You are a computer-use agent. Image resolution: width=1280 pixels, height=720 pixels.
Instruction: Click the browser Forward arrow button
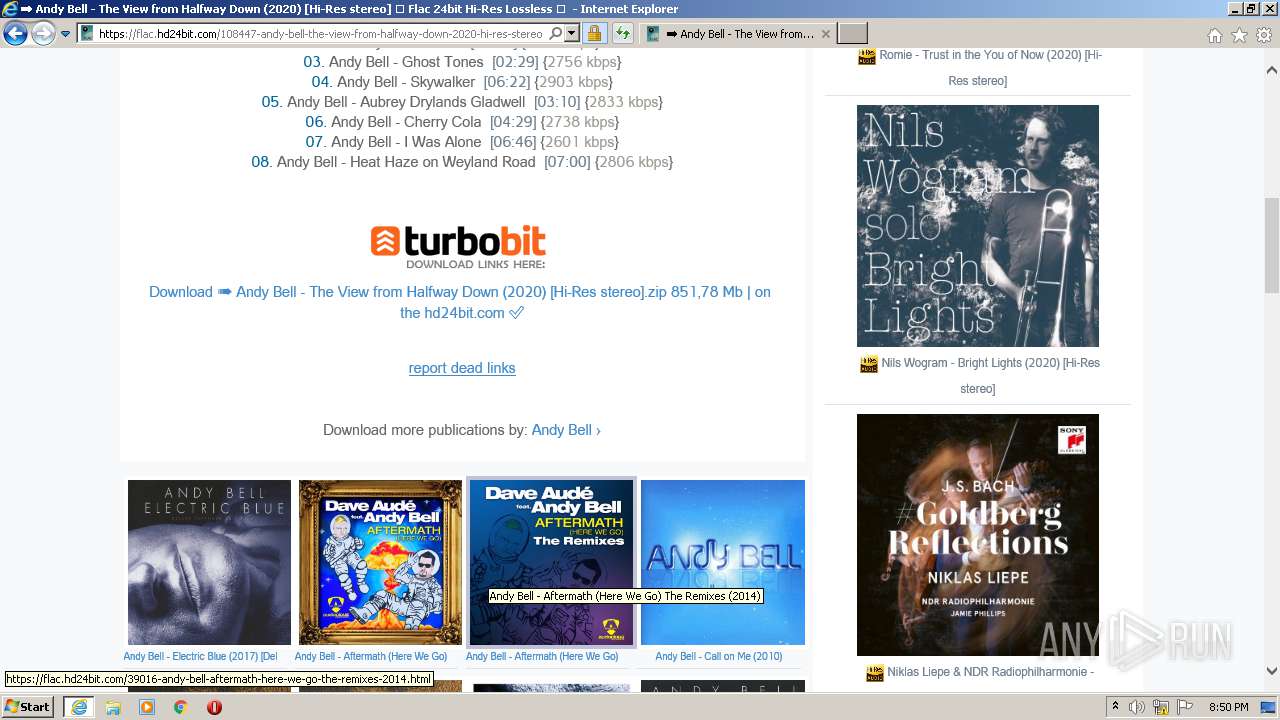(x=43, y=34)
